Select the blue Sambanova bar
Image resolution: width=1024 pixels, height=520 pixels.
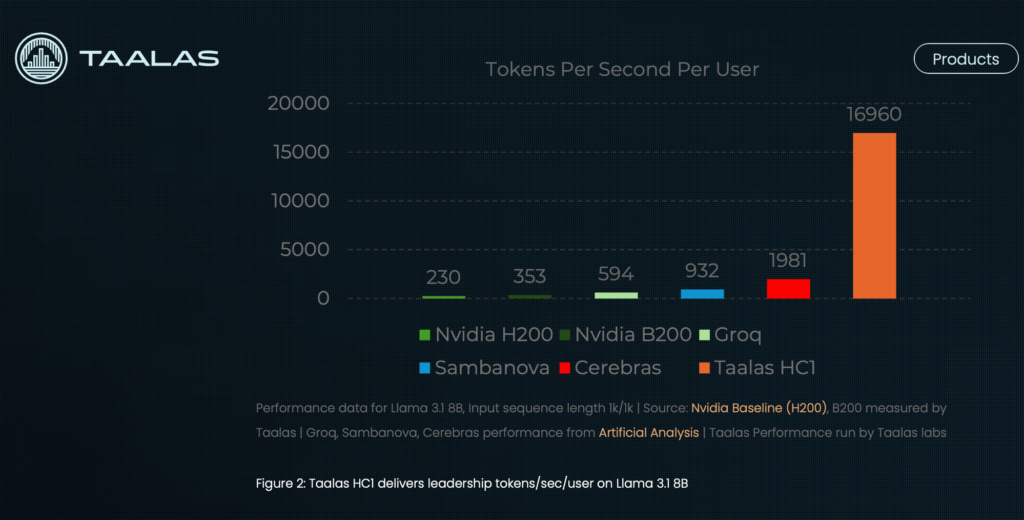point(702,294)
